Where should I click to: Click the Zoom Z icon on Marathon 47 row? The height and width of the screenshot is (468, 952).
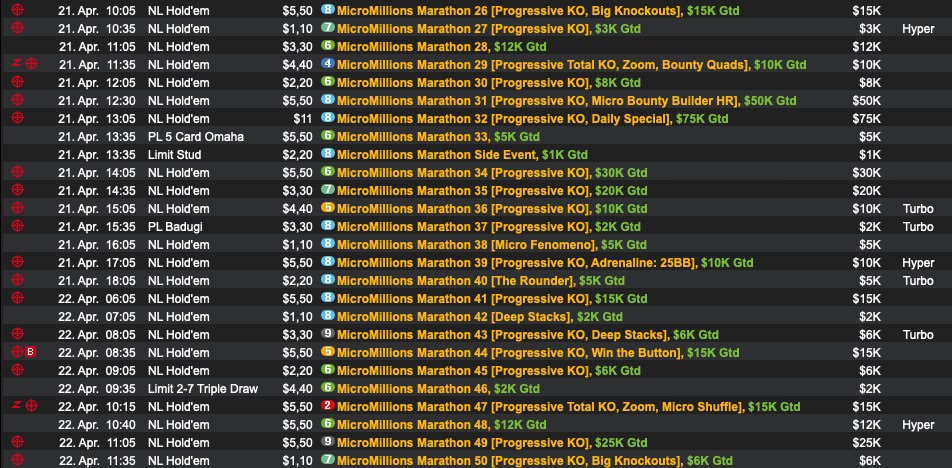17,406
